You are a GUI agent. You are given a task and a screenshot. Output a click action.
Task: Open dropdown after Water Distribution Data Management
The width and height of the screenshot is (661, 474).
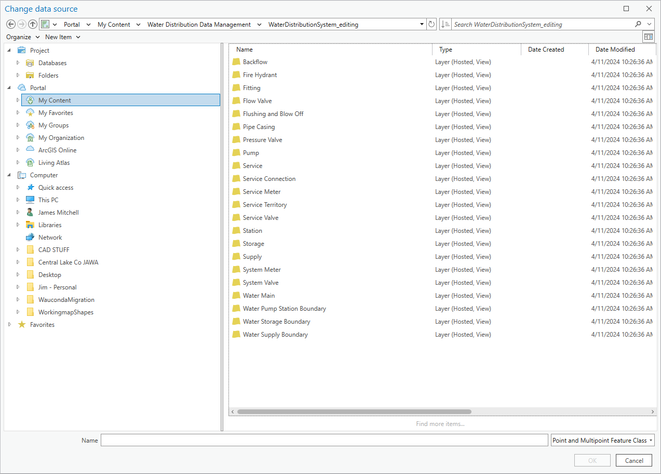point(259,24)
